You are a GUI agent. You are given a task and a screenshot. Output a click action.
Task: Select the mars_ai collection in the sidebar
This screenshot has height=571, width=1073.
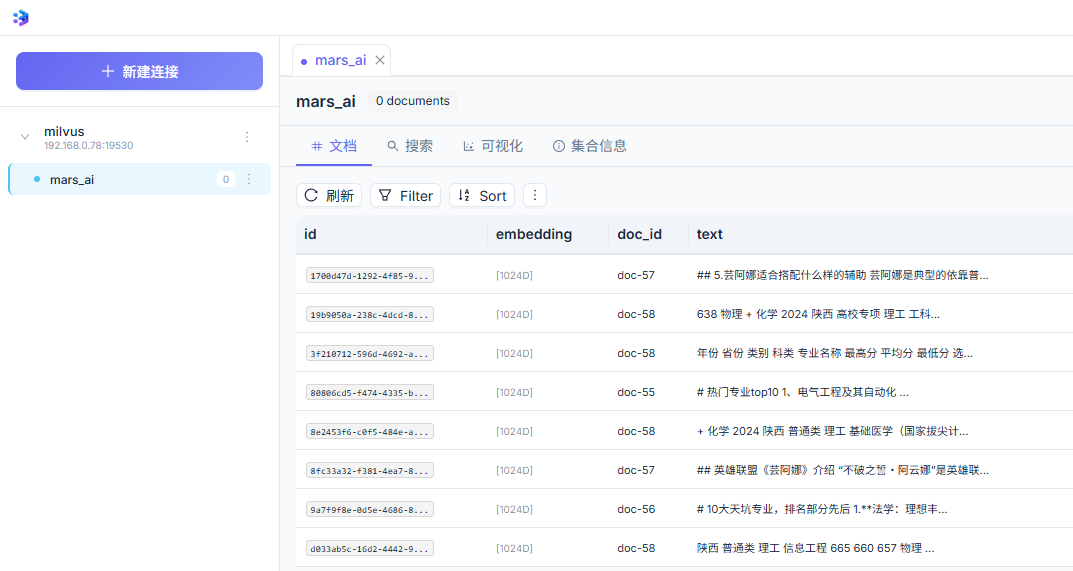(x=140, y=179)
